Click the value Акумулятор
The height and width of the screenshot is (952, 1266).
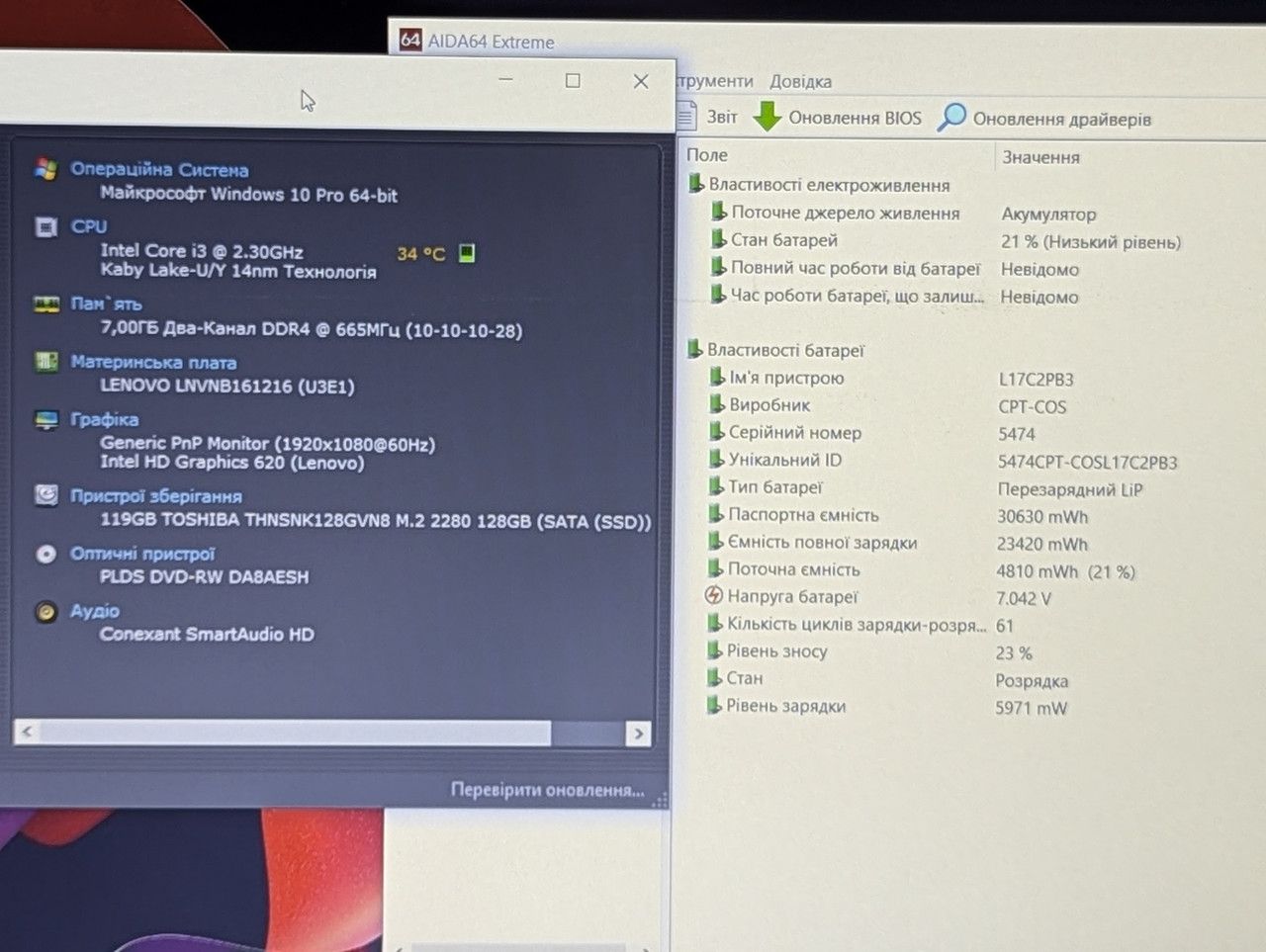[1048, 215]
